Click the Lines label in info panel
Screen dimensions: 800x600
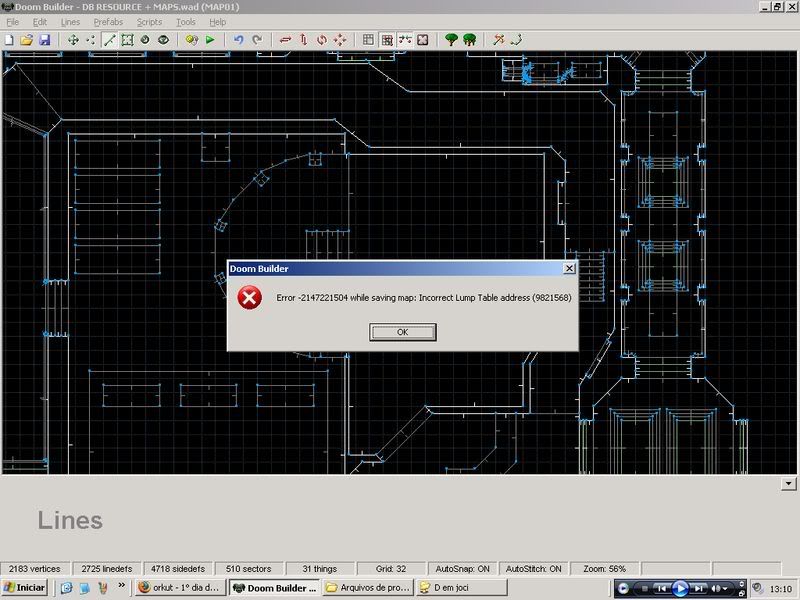pos(70,520)
